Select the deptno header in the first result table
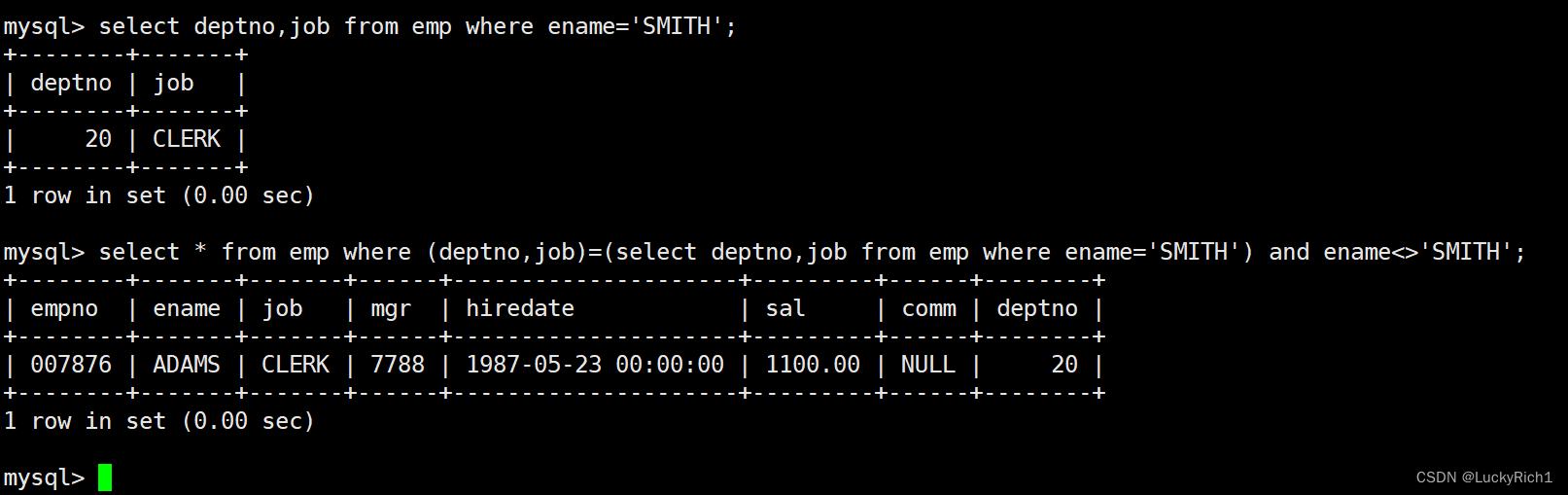The height and width of the screenshot is (495, 1568). point(71,84)
